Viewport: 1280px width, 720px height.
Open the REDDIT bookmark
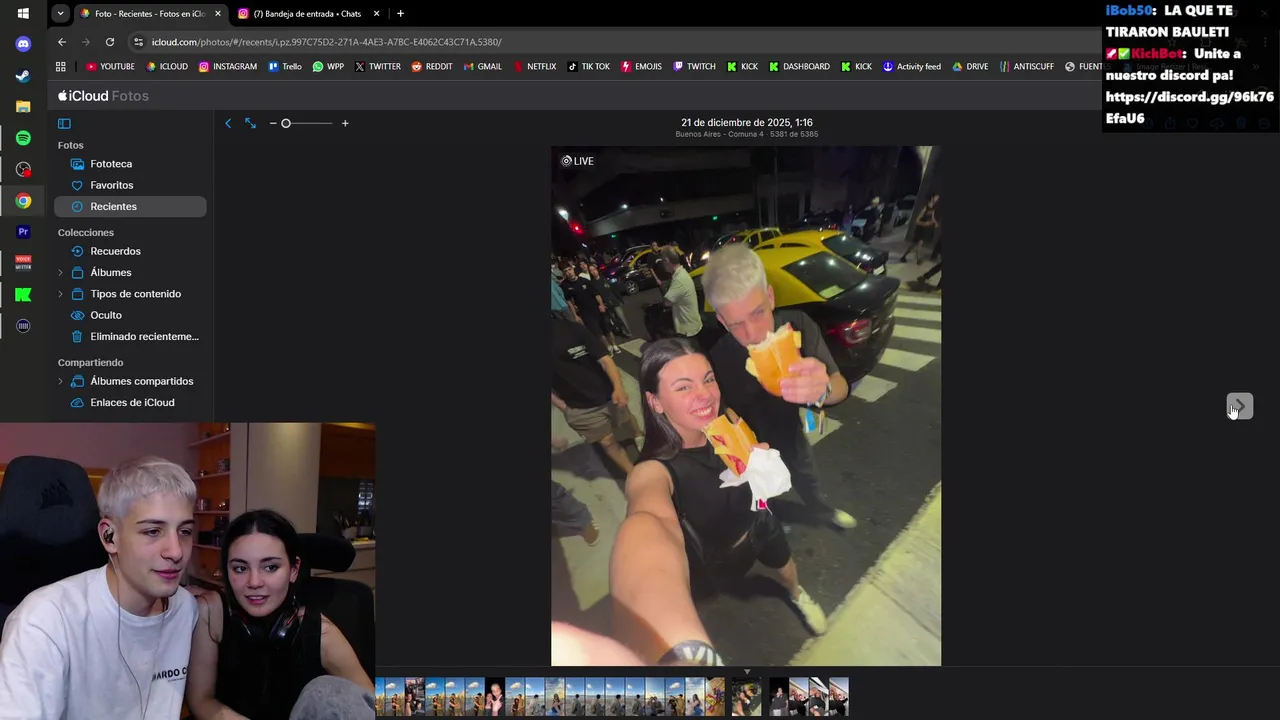[432, 67]
